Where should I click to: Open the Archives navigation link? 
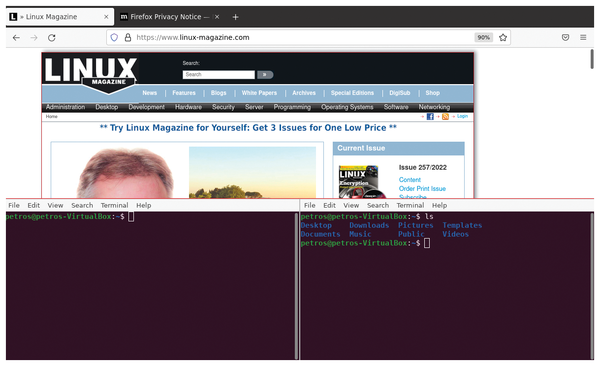(304, 93)
